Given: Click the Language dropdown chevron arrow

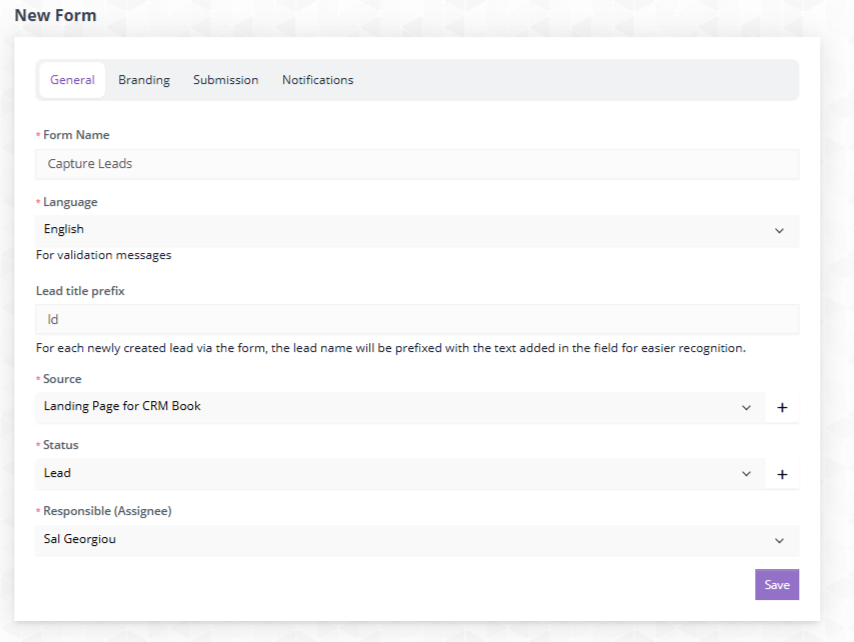Looking at the screenshot, I should (779, 231).
